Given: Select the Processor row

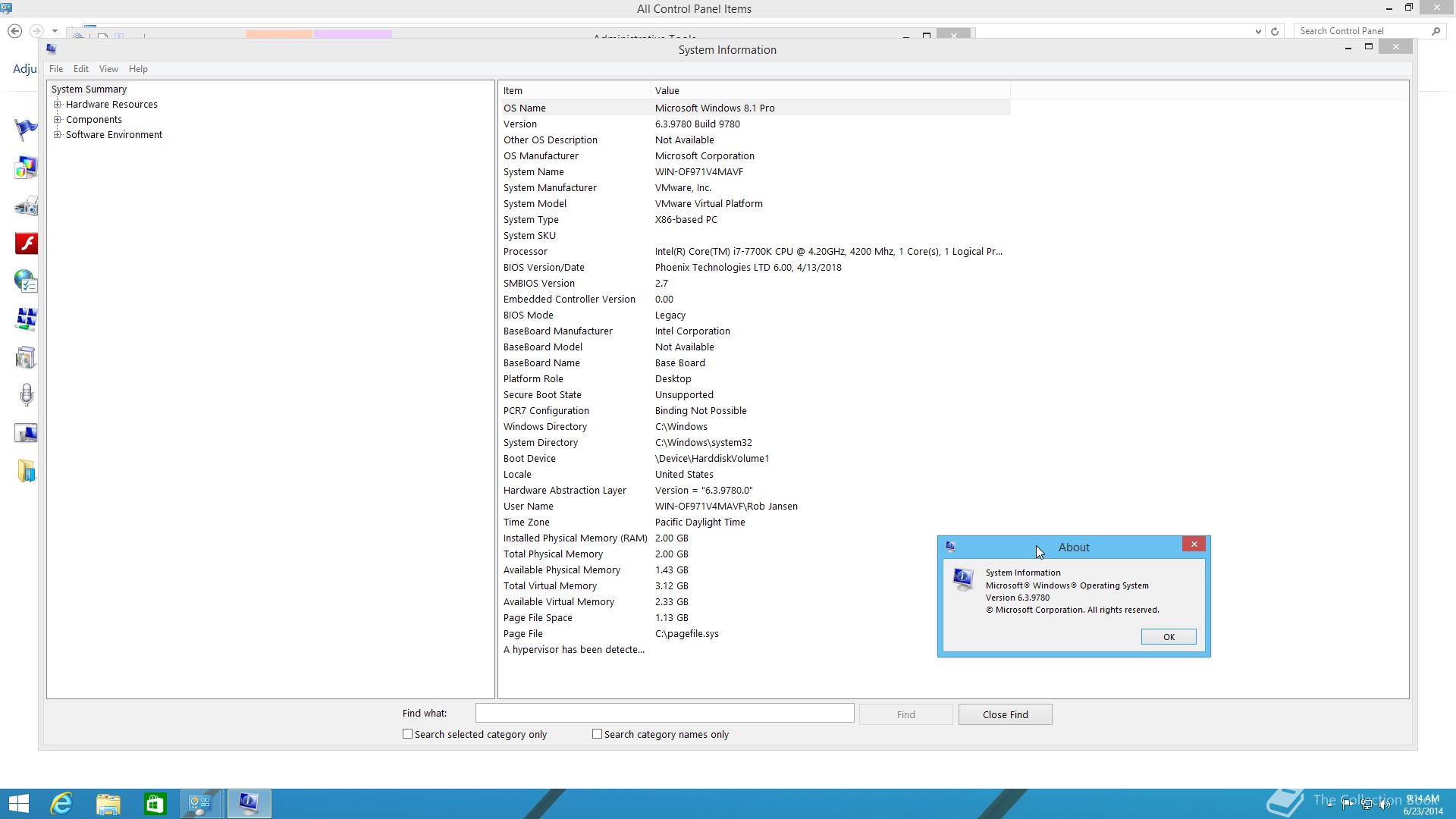Looking at the screenshot, I should tap(755, 251).
